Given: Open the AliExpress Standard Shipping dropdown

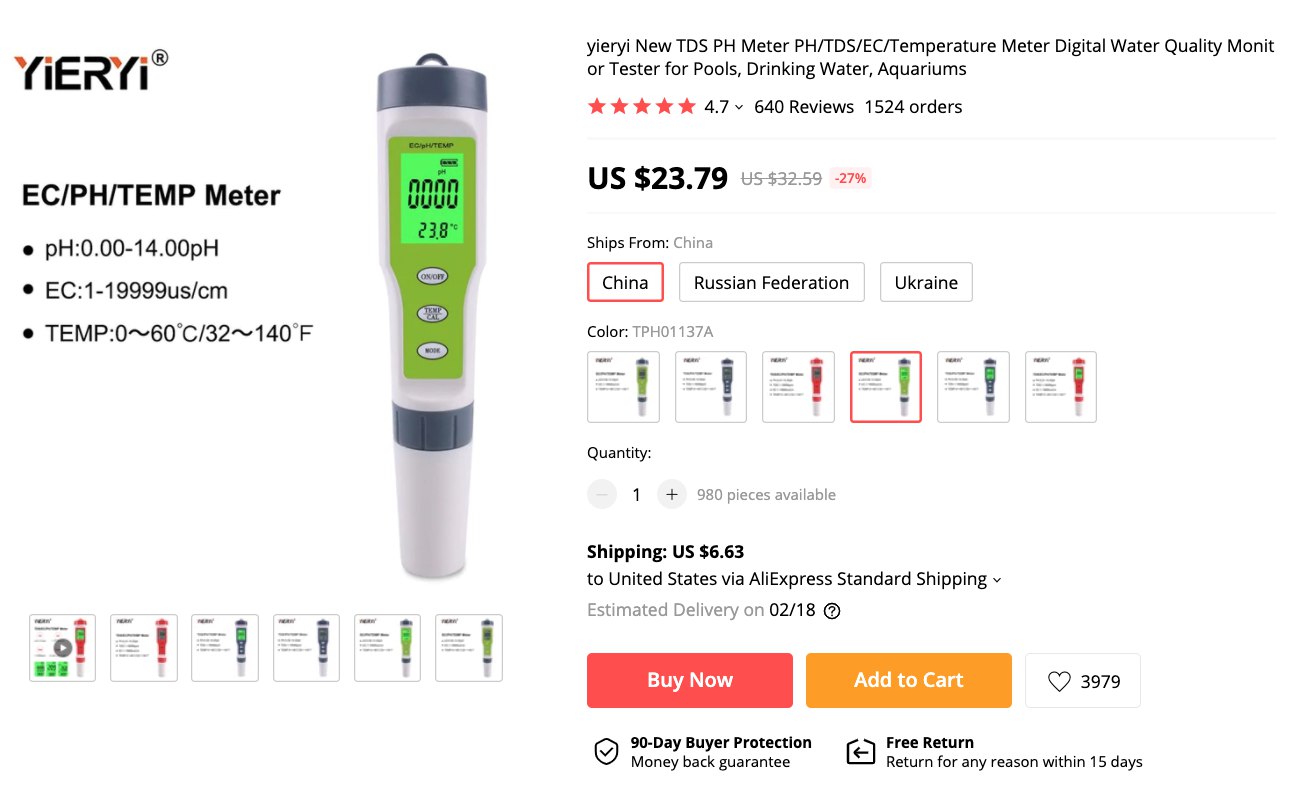Looking at the screenshot, I should coord(996,580).
